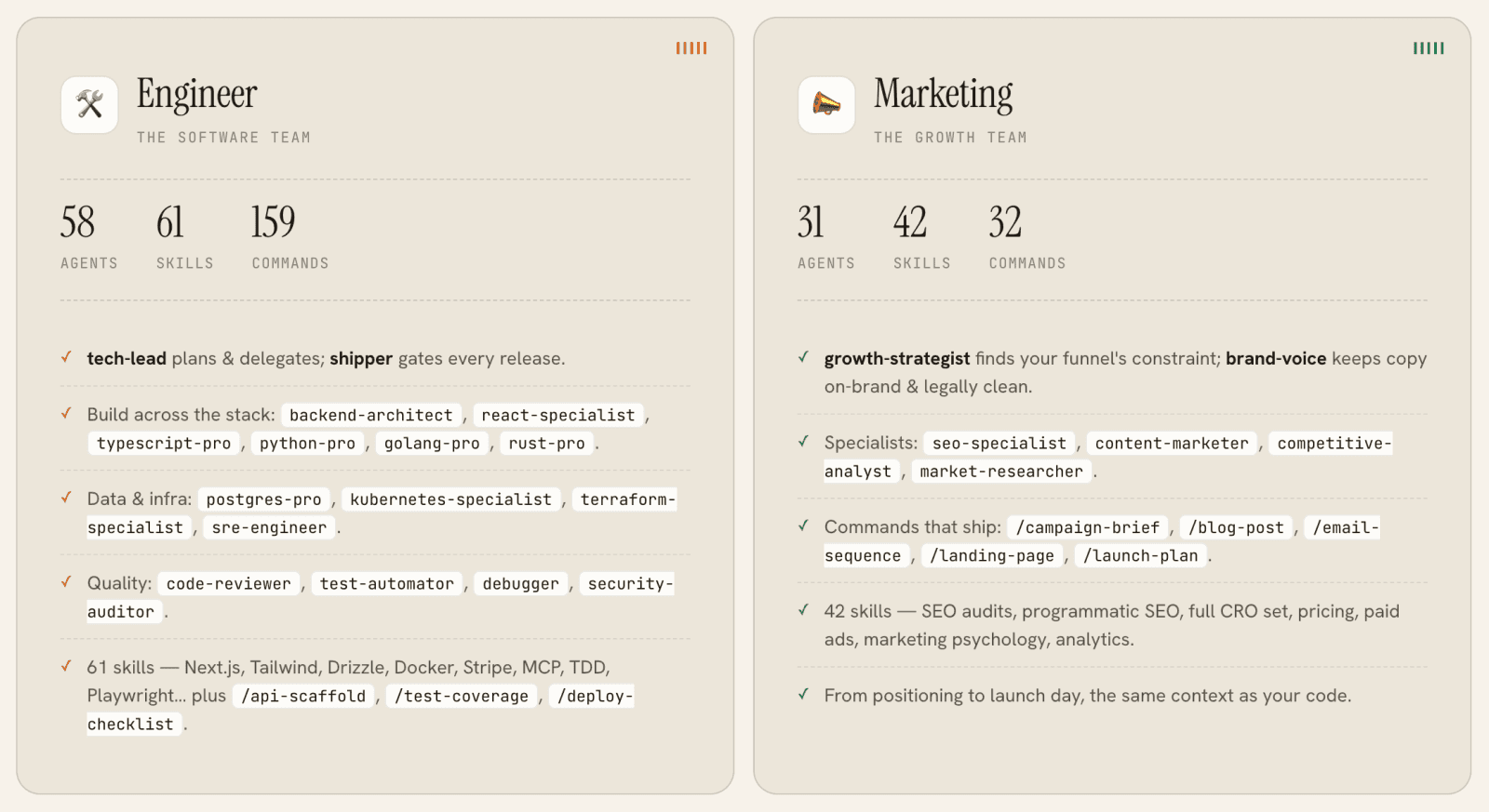
Task: Click the Engineer card heading
Action: coord(197,94)
